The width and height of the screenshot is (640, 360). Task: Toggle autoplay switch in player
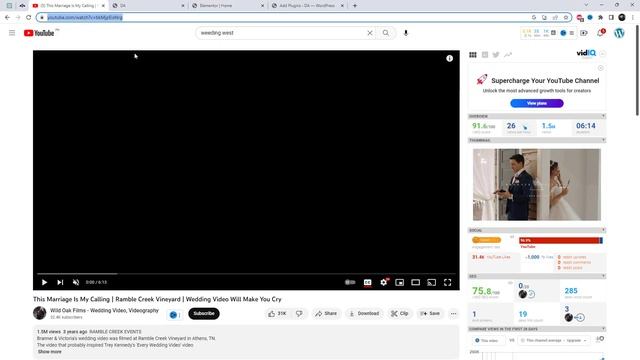point(350,282)
